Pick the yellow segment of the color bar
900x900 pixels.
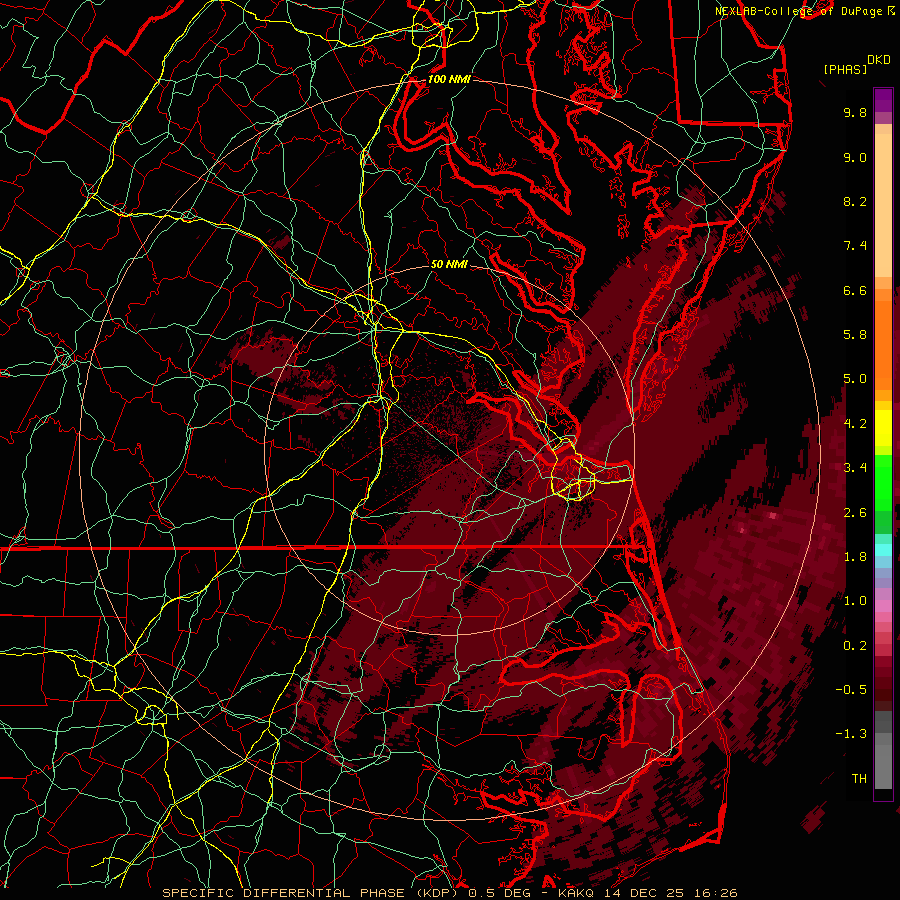click(x=883, y=428)
